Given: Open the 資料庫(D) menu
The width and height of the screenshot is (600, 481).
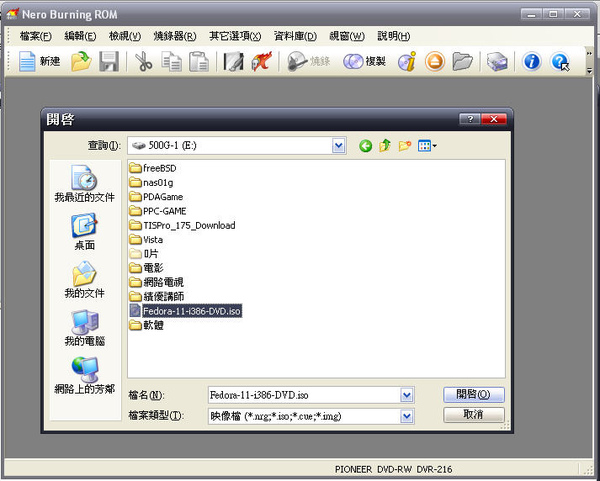Looking at the screenshot, I should point(295,36).
